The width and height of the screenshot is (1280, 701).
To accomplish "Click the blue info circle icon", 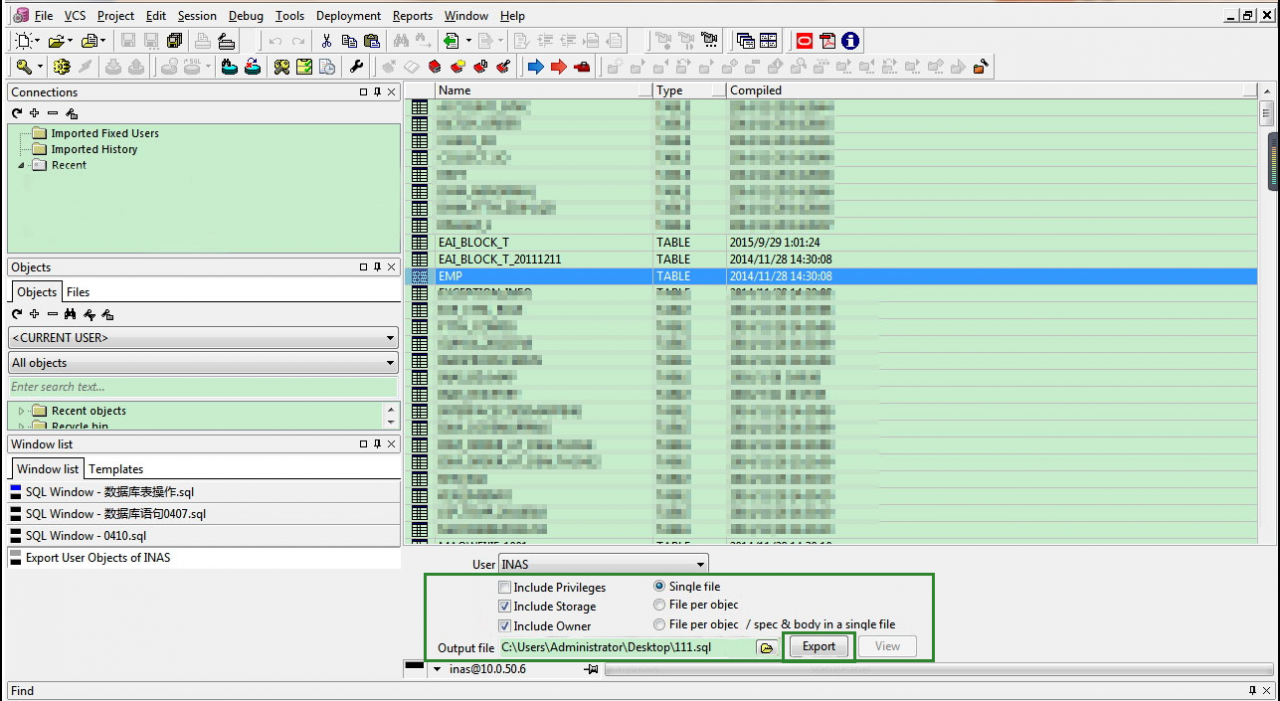I will pos(851,41).
